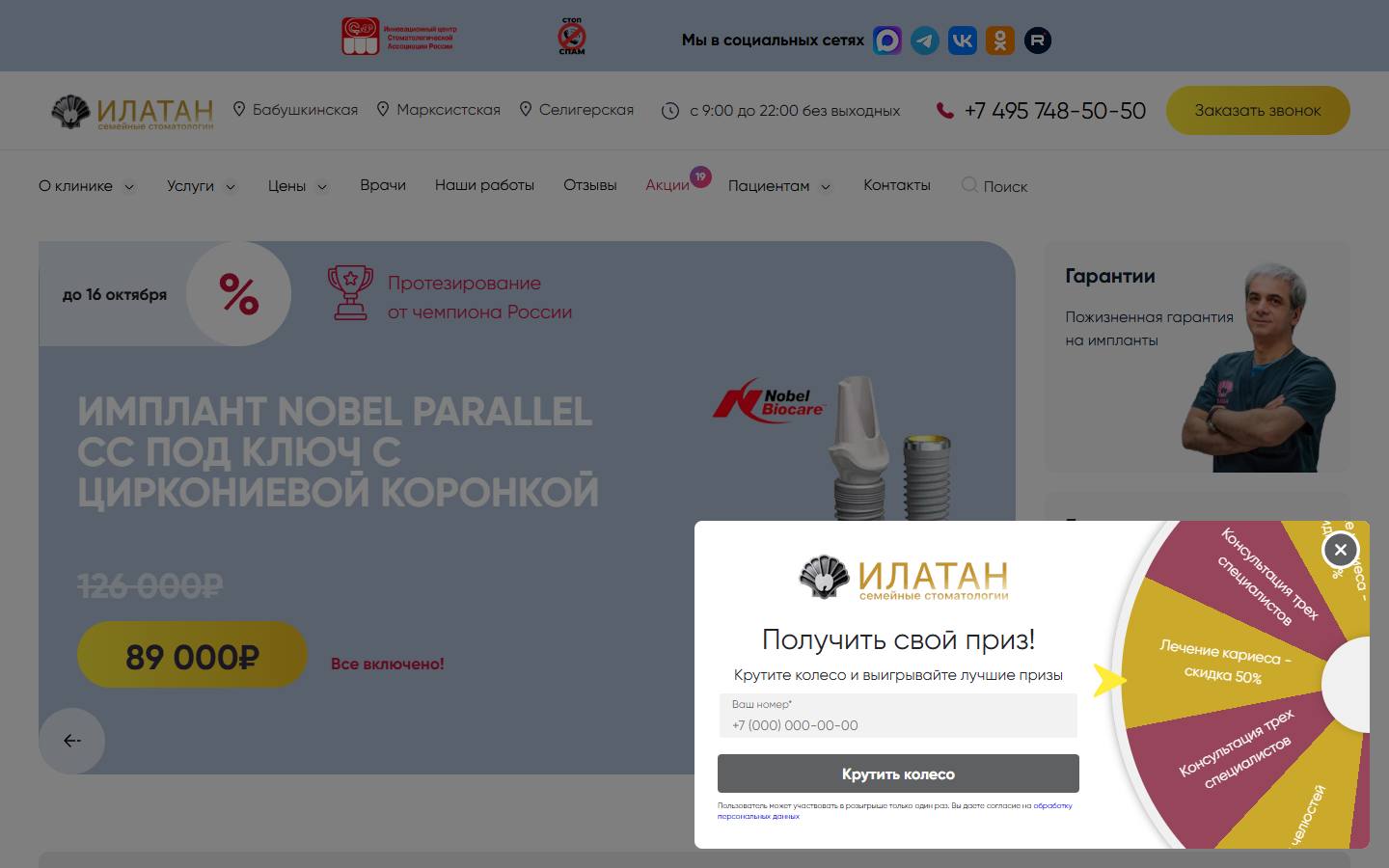Click the phone handset icon beside the number
This screenshot has width=1389, height=868.
945,110
